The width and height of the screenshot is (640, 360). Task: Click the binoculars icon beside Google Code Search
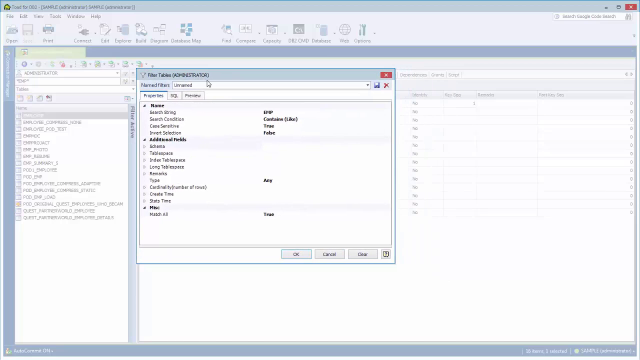click(628, 16)
